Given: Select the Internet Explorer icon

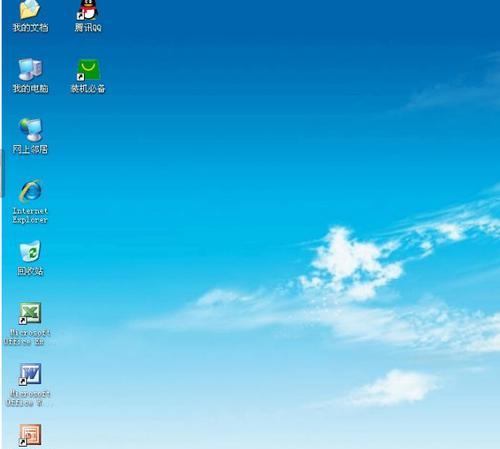Looking at the screenshot, I should [x=30, y=191].
